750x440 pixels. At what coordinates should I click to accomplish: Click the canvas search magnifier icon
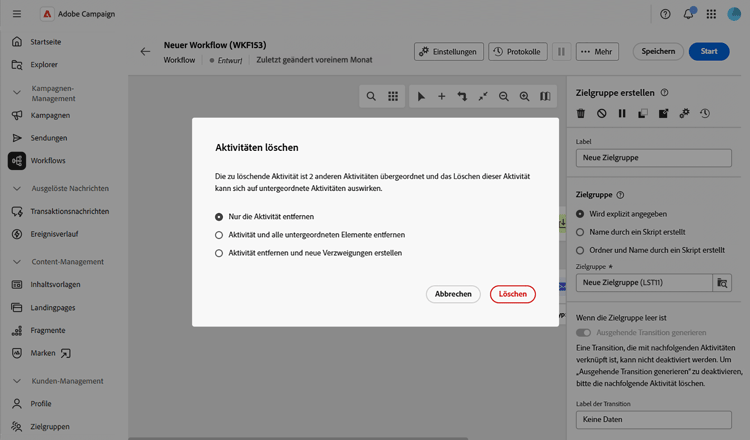(371, 96)
